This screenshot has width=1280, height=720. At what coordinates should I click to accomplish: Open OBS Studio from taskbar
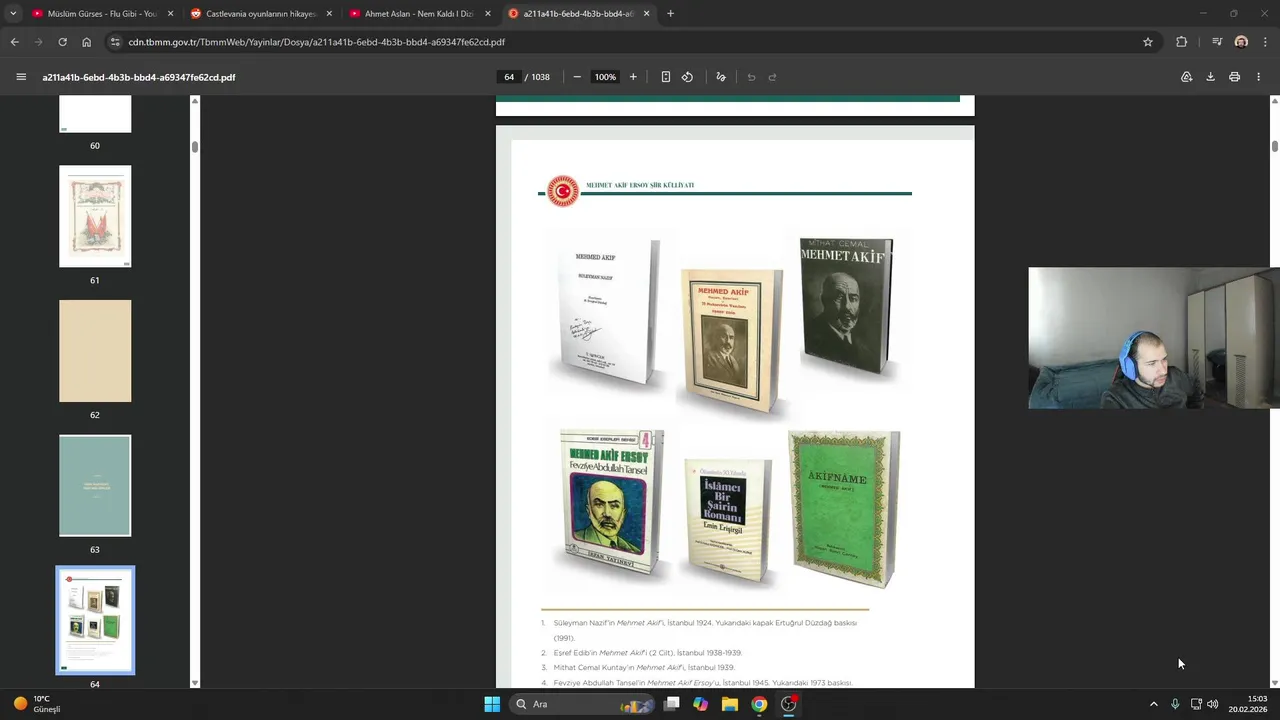(789, 704)
